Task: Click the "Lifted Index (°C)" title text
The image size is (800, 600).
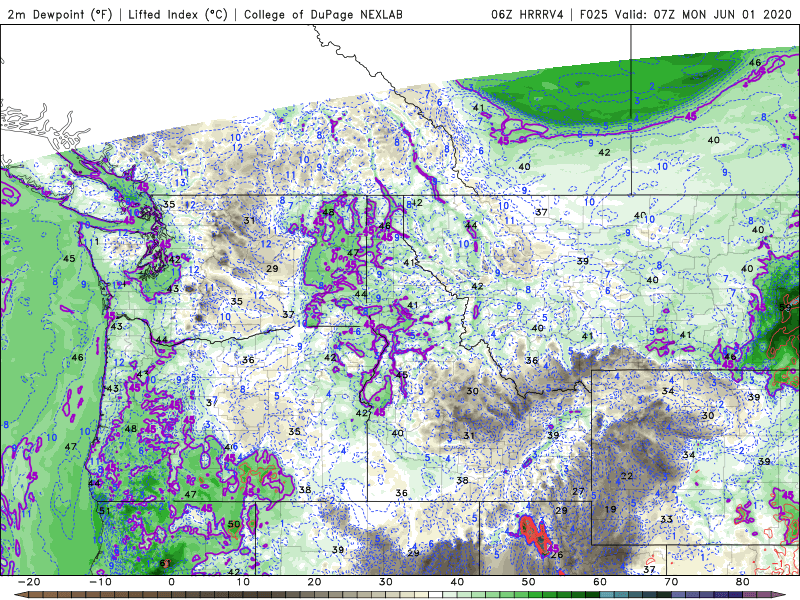Action: pos(178,14)
